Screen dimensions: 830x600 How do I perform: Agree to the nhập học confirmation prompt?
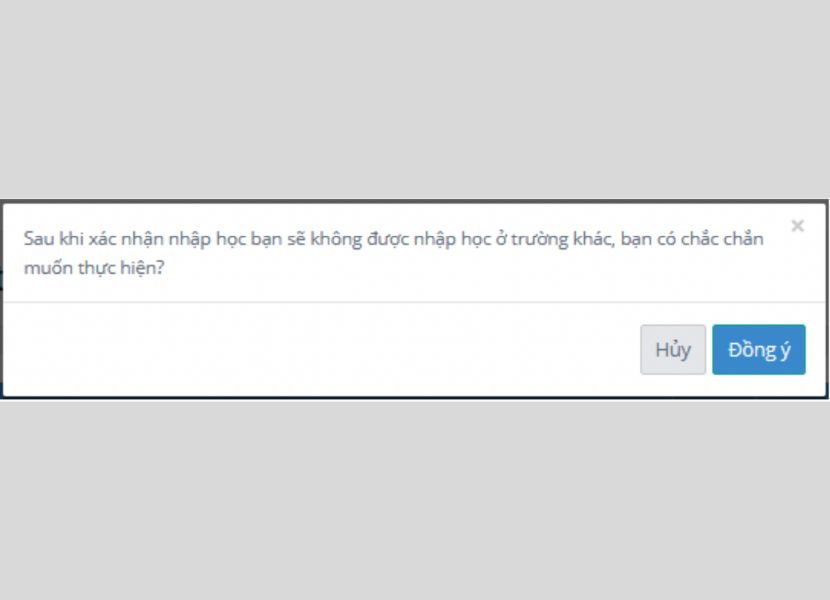pyautogui.click(x=759, y=350)
